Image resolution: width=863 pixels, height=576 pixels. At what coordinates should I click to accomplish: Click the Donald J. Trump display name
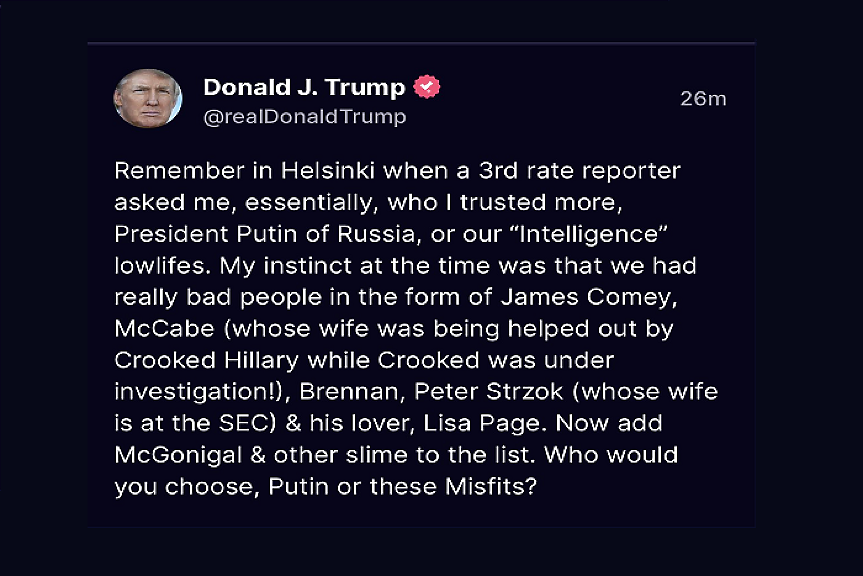point(304,87)
